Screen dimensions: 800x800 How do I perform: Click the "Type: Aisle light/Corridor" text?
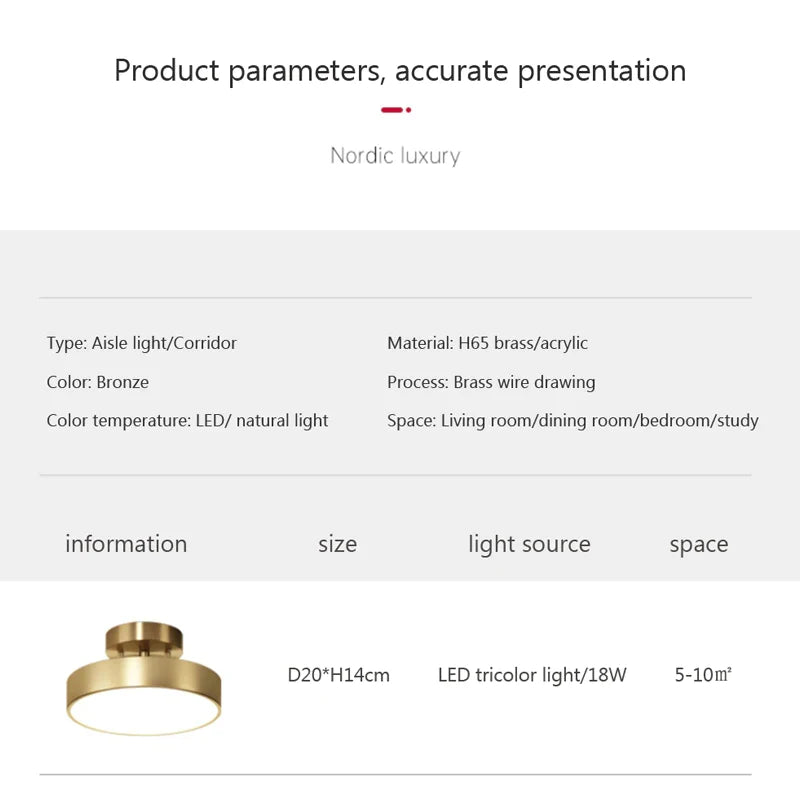142,343
